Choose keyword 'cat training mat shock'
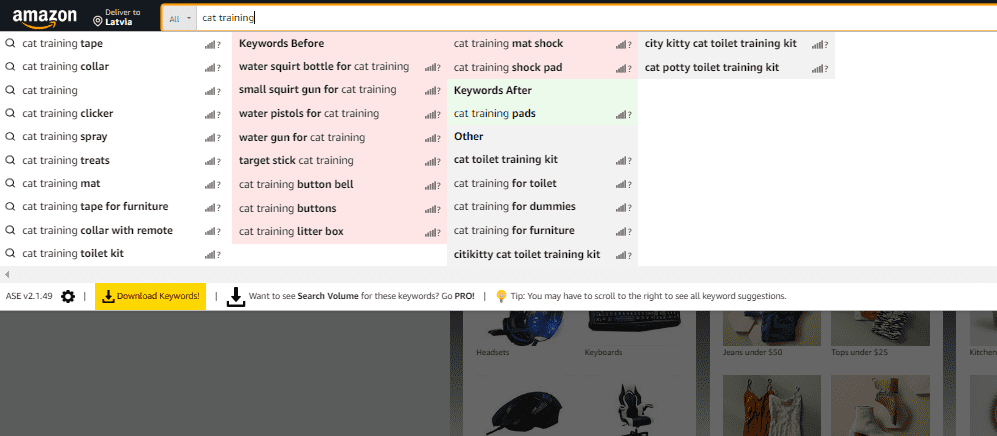The width and height of the screenshot is (997, 436). [508, 44]
